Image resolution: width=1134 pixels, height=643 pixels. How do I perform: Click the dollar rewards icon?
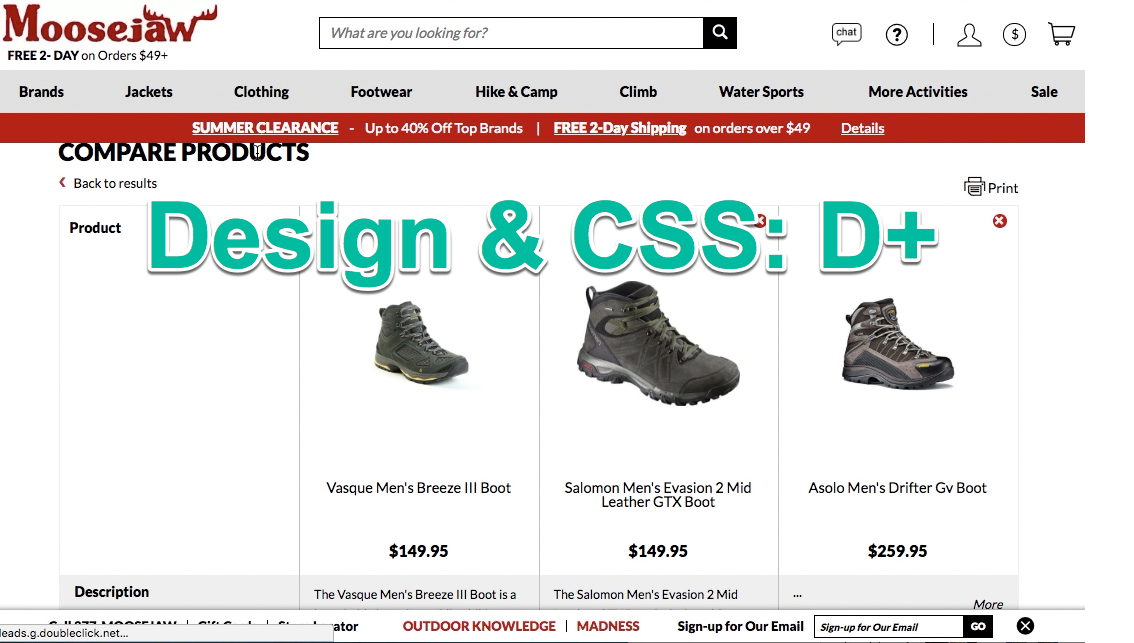[x=1014, y=34]
